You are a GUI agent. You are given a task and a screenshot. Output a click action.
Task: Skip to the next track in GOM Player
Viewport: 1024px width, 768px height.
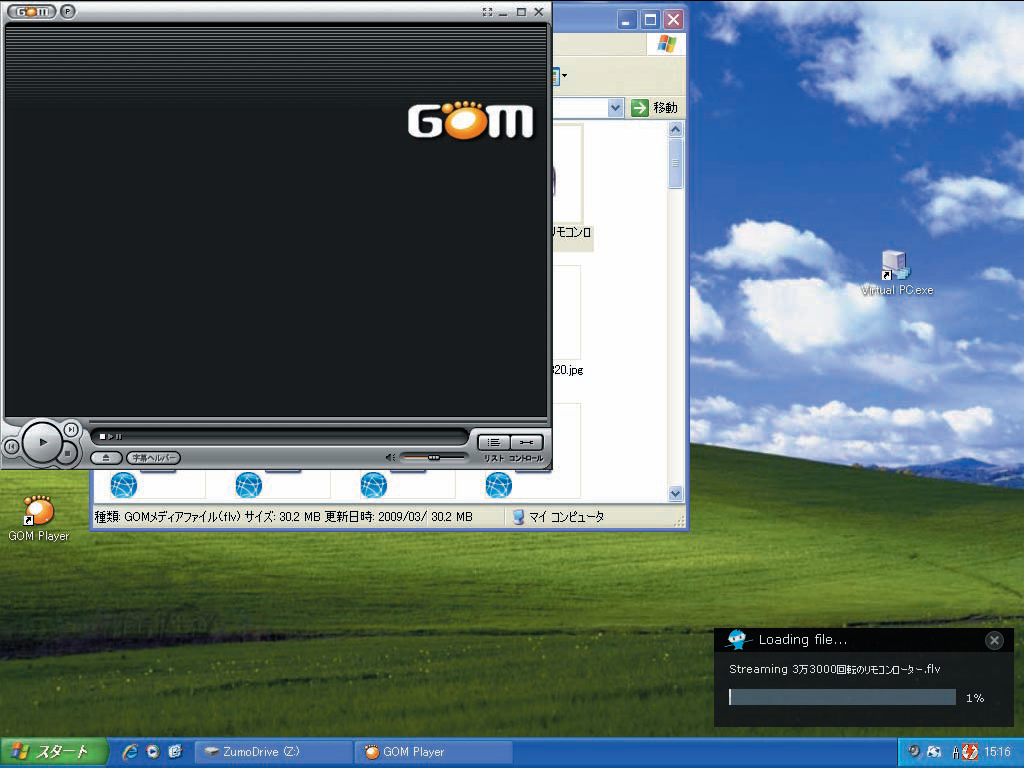[x=71, y=429]
